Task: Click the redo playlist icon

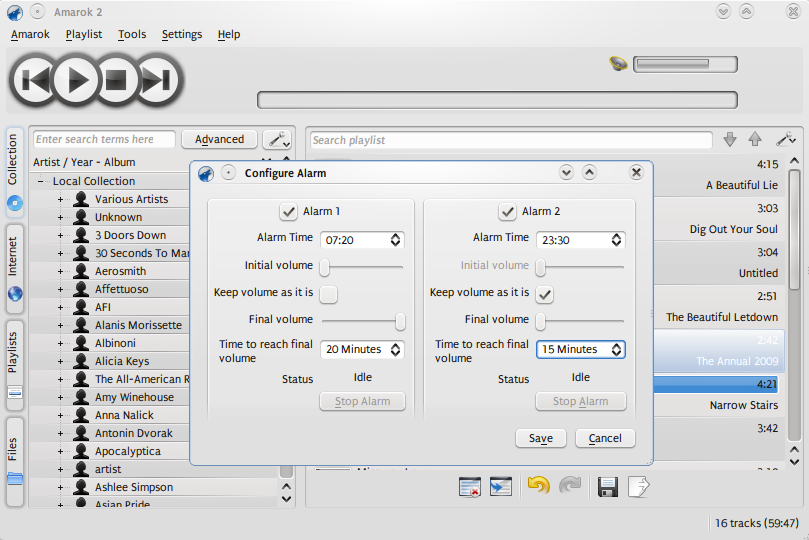Action: coord(570,485)
